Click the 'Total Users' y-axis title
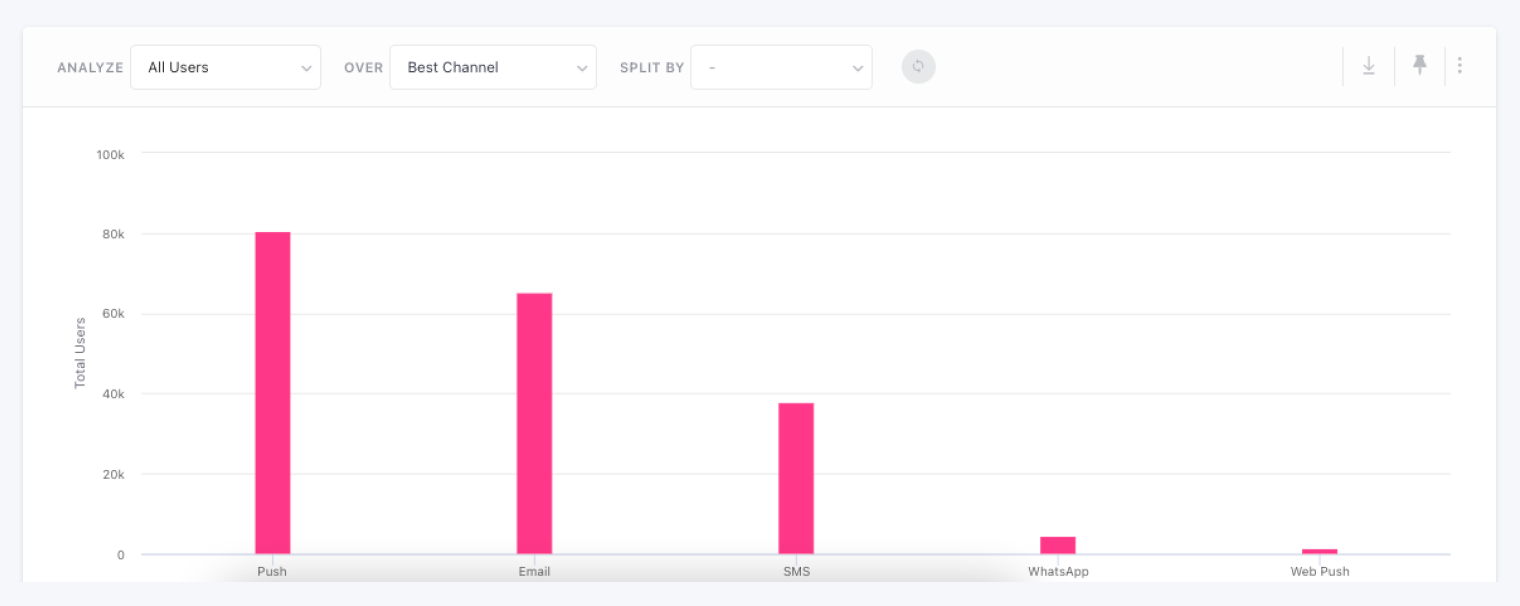Viewport: 1520px width, 606px height. [x=81, y=353]
